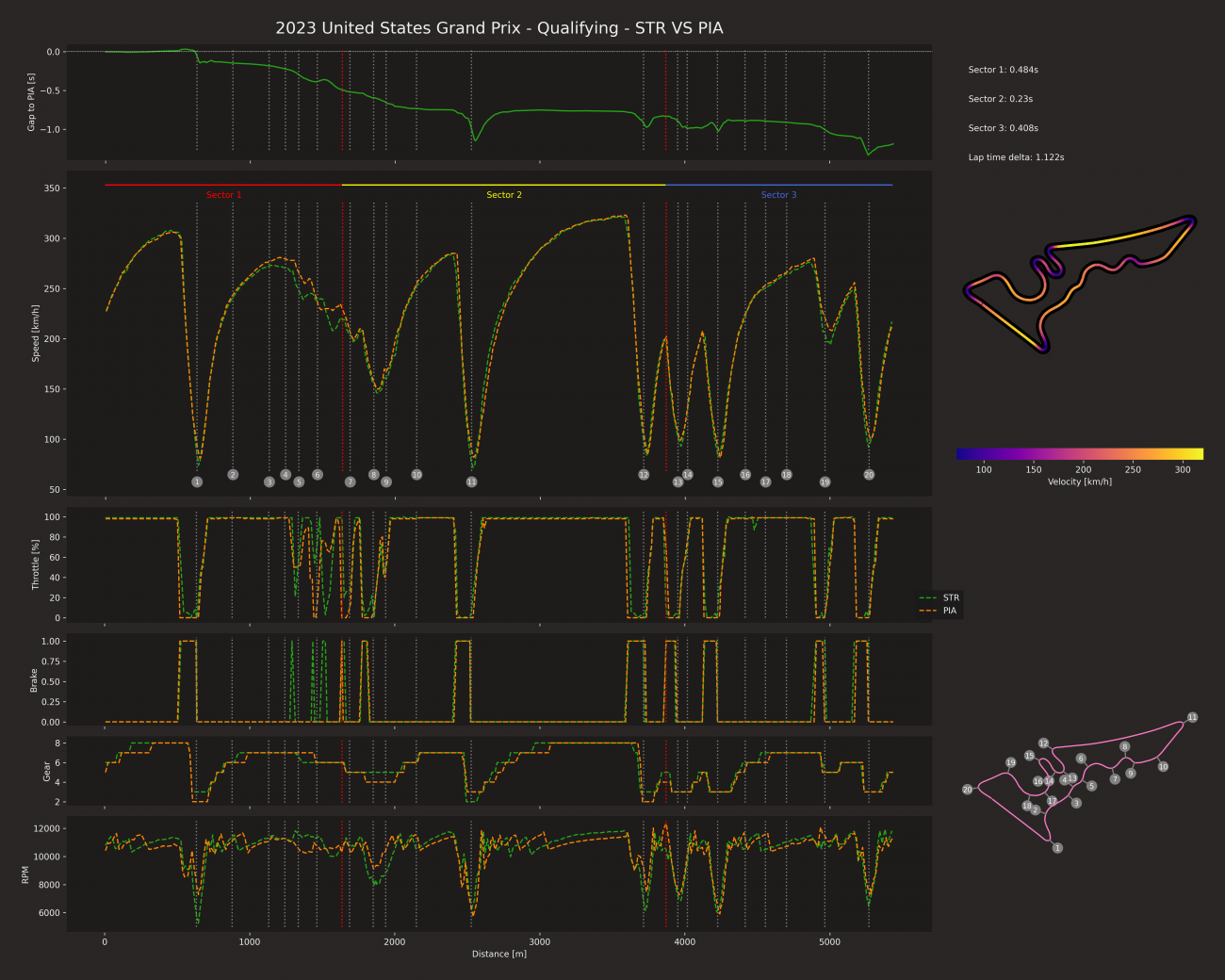Select corner 20 marker on speed chart
Viewport: 1225px width, 980px height.
pos(869,475)
